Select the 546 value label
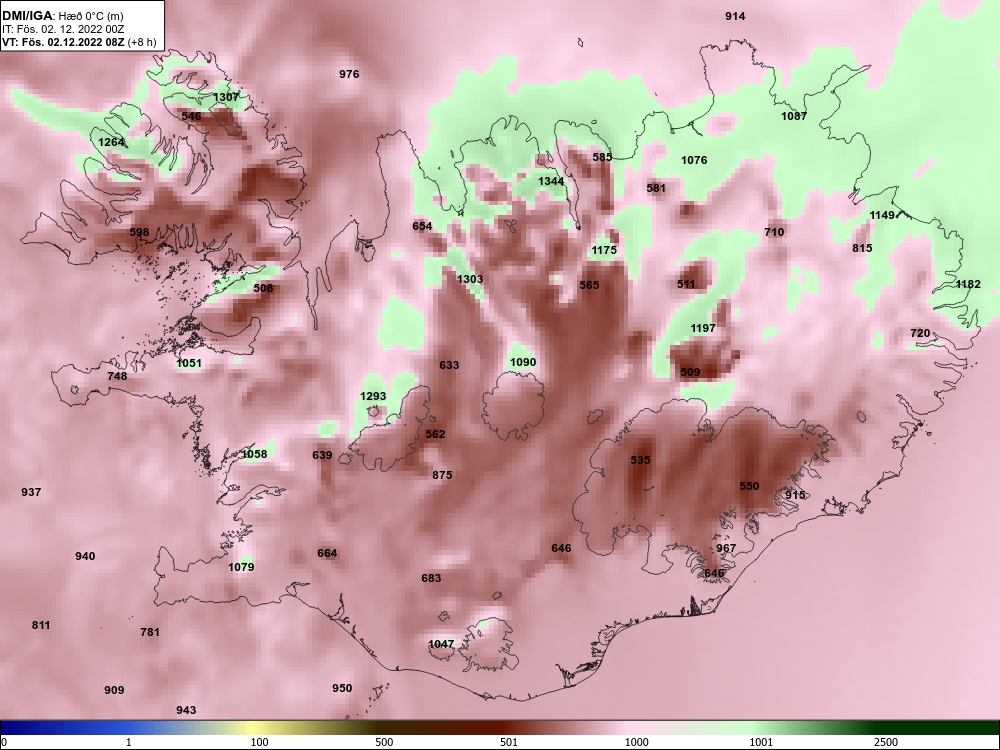Image resolution: width=1000 pixels, height=750 pixels. (191, 116)
